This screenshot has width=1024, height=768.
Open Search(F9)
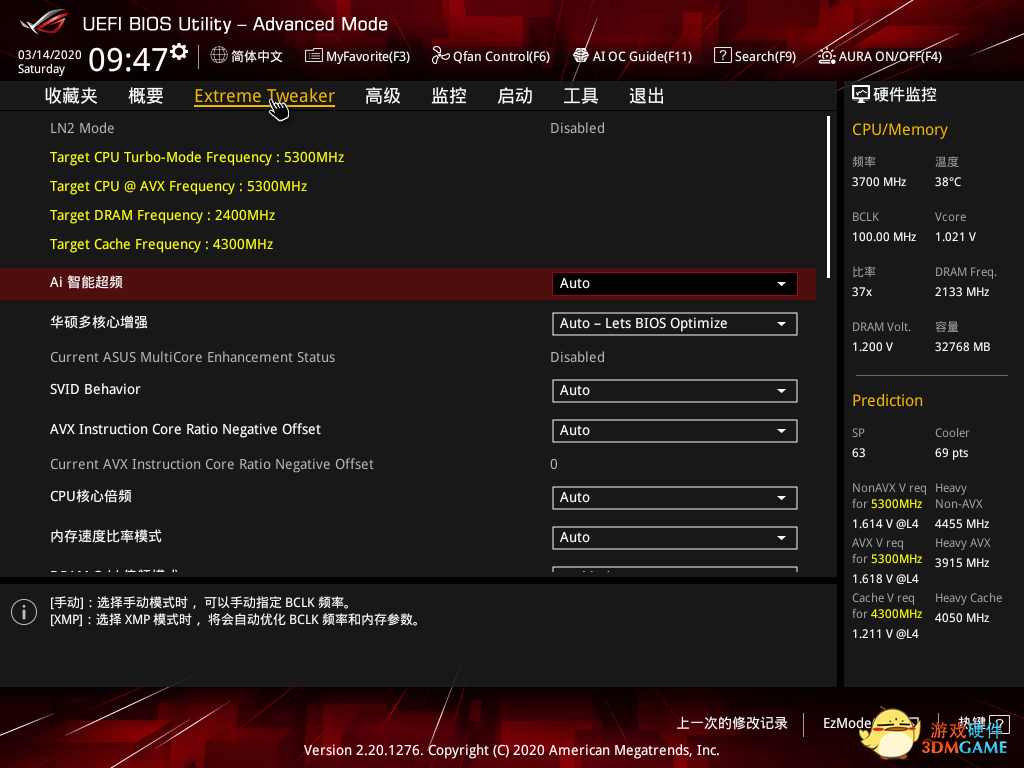point(755,56)
